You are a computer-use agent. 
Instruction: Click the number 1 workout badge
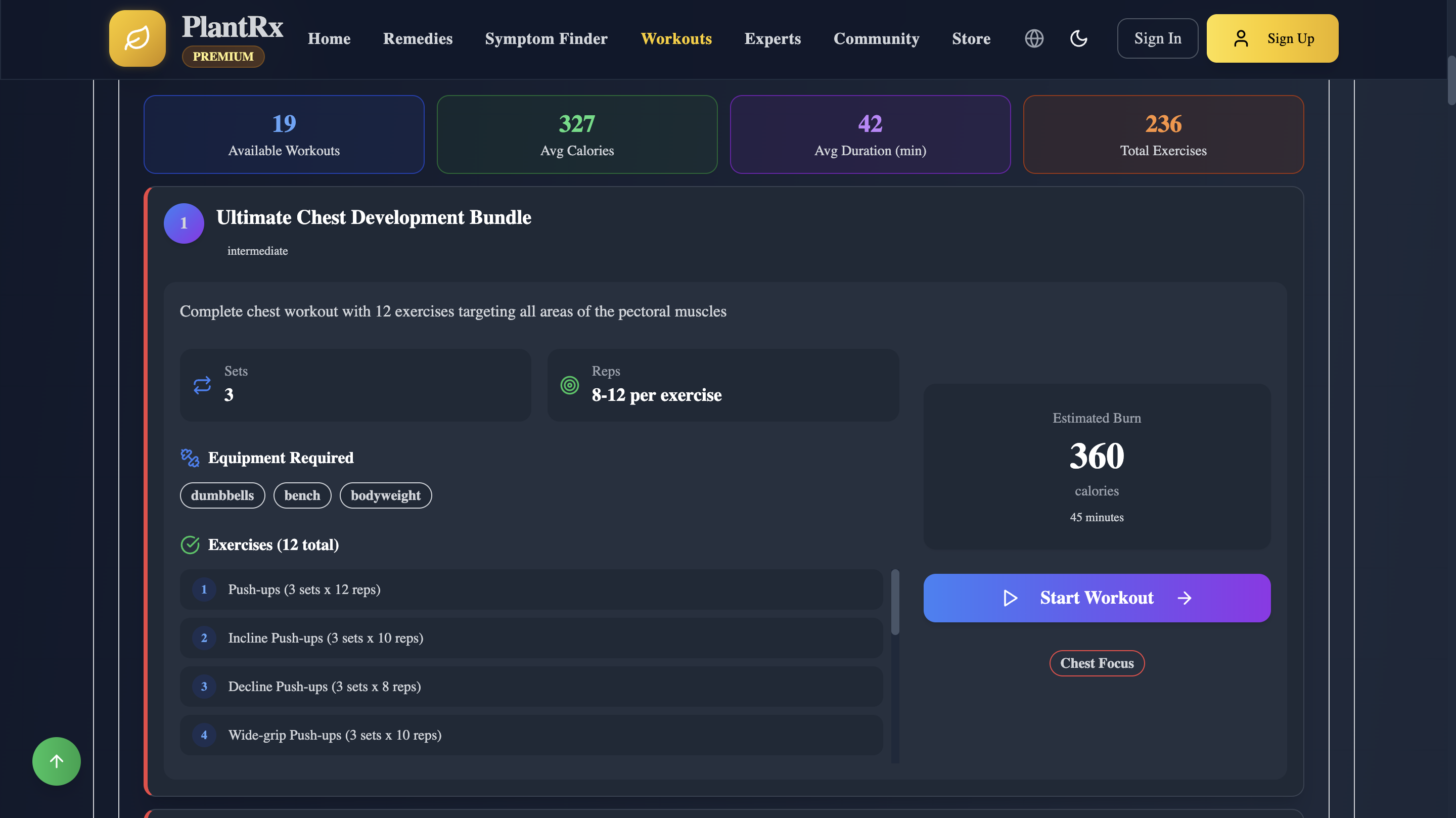[x=184, y=223]
